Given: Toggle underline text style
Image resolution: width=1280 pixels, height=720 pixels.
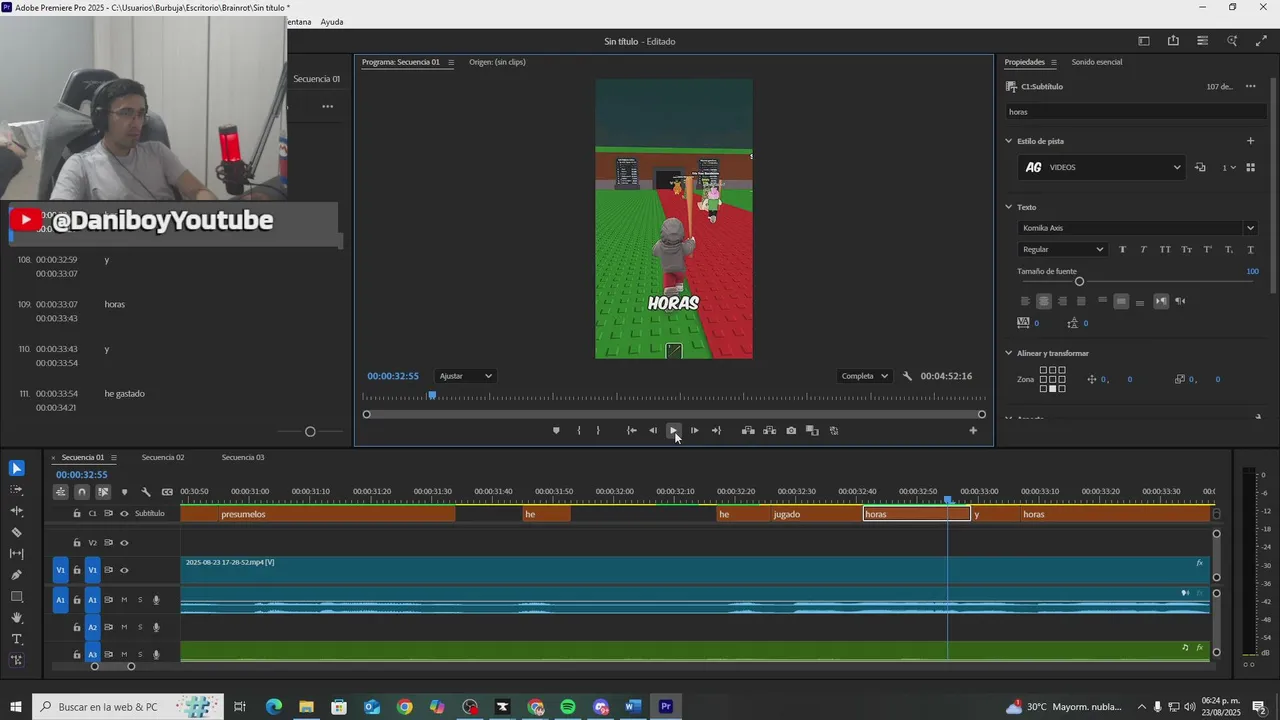Looking at the screenshot, I should [1249, 250].
